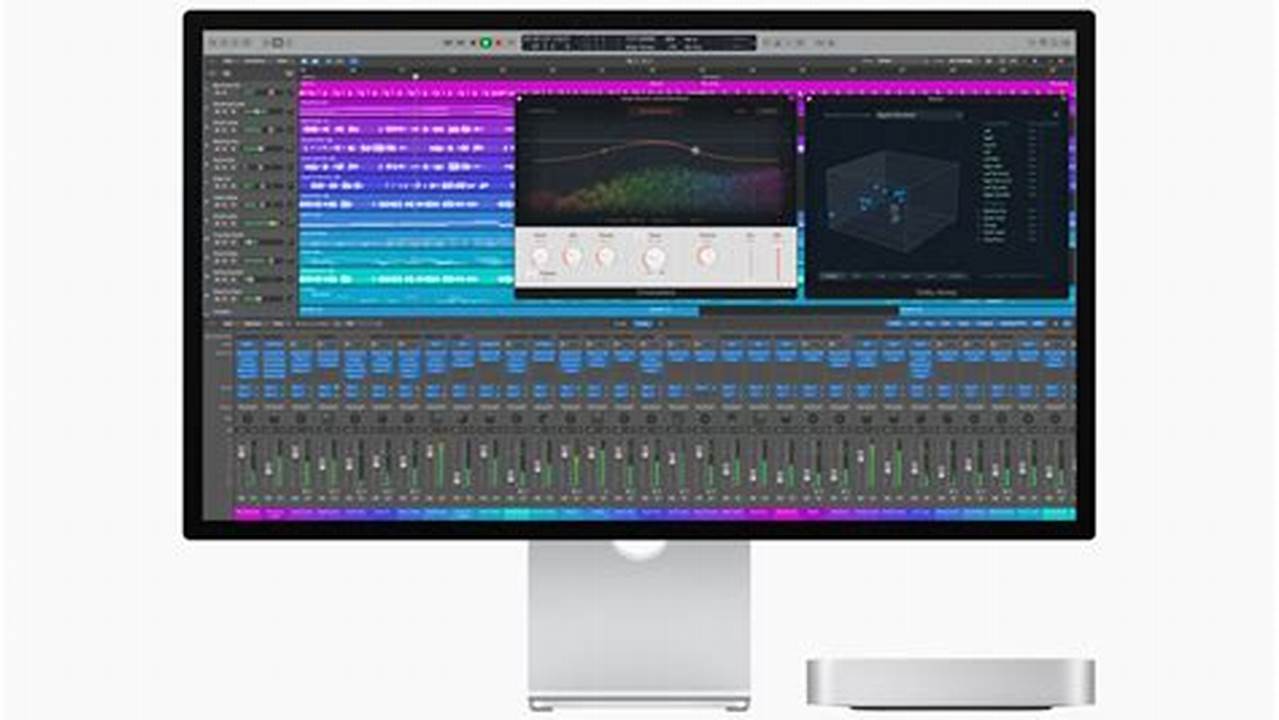The width and height of the screenshot is (1279, 720).
Task: Click the red Record button in the transport
Action: 498,41
